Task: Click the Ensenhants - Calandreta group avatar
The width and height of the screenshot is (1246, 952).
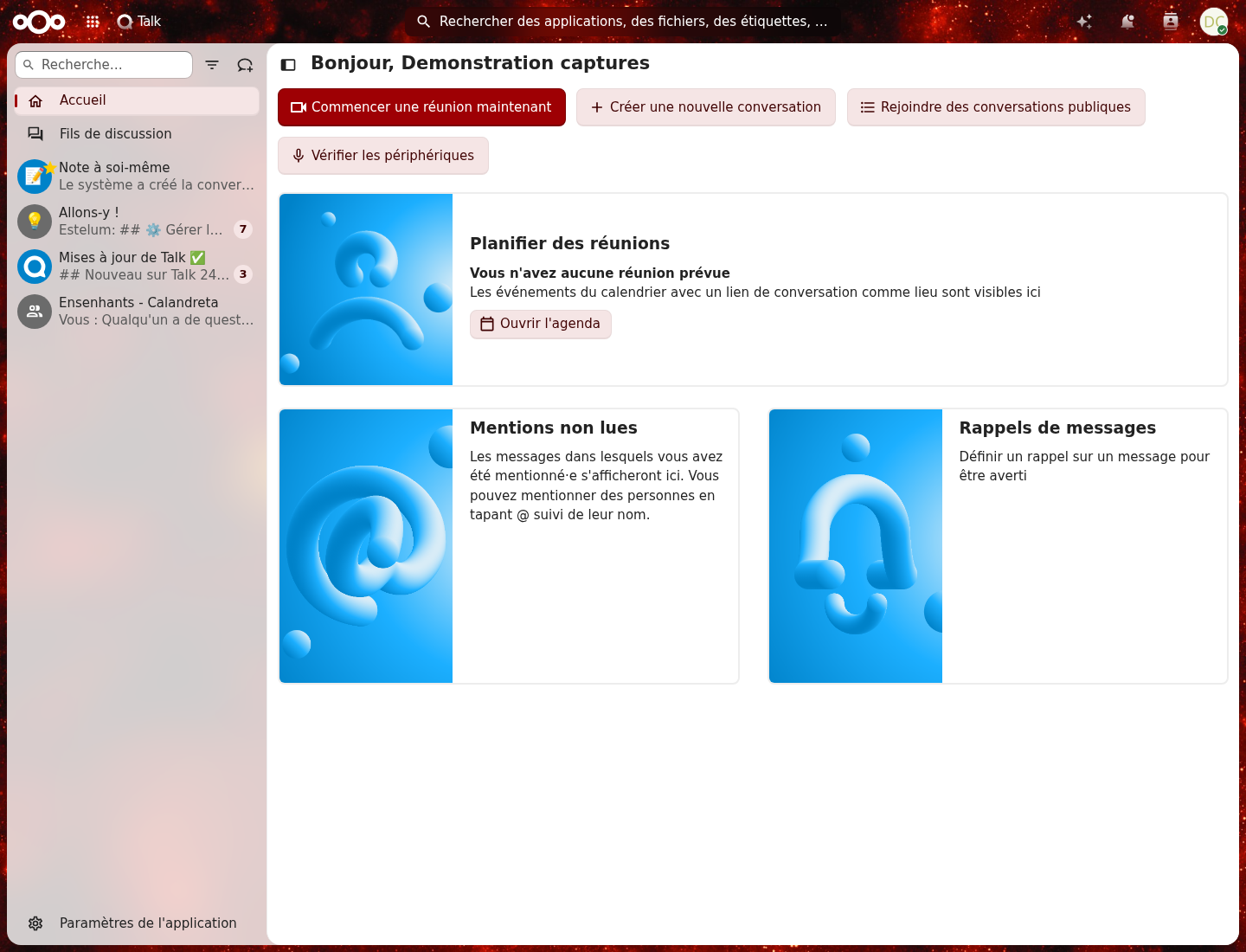Action: [x=35, y=312]
